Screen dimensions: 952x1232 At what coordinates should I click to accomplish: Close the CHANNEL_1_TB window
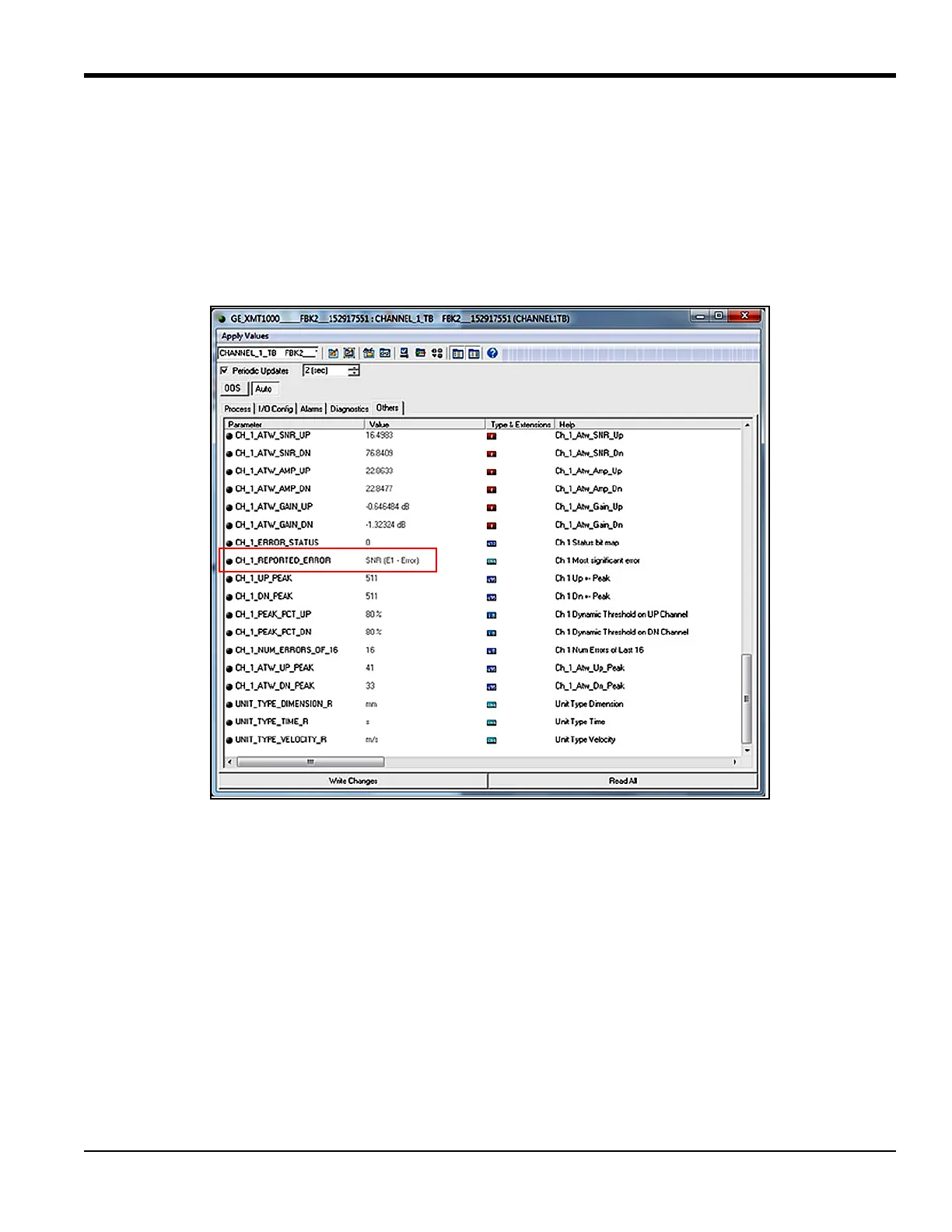(744, 316)
